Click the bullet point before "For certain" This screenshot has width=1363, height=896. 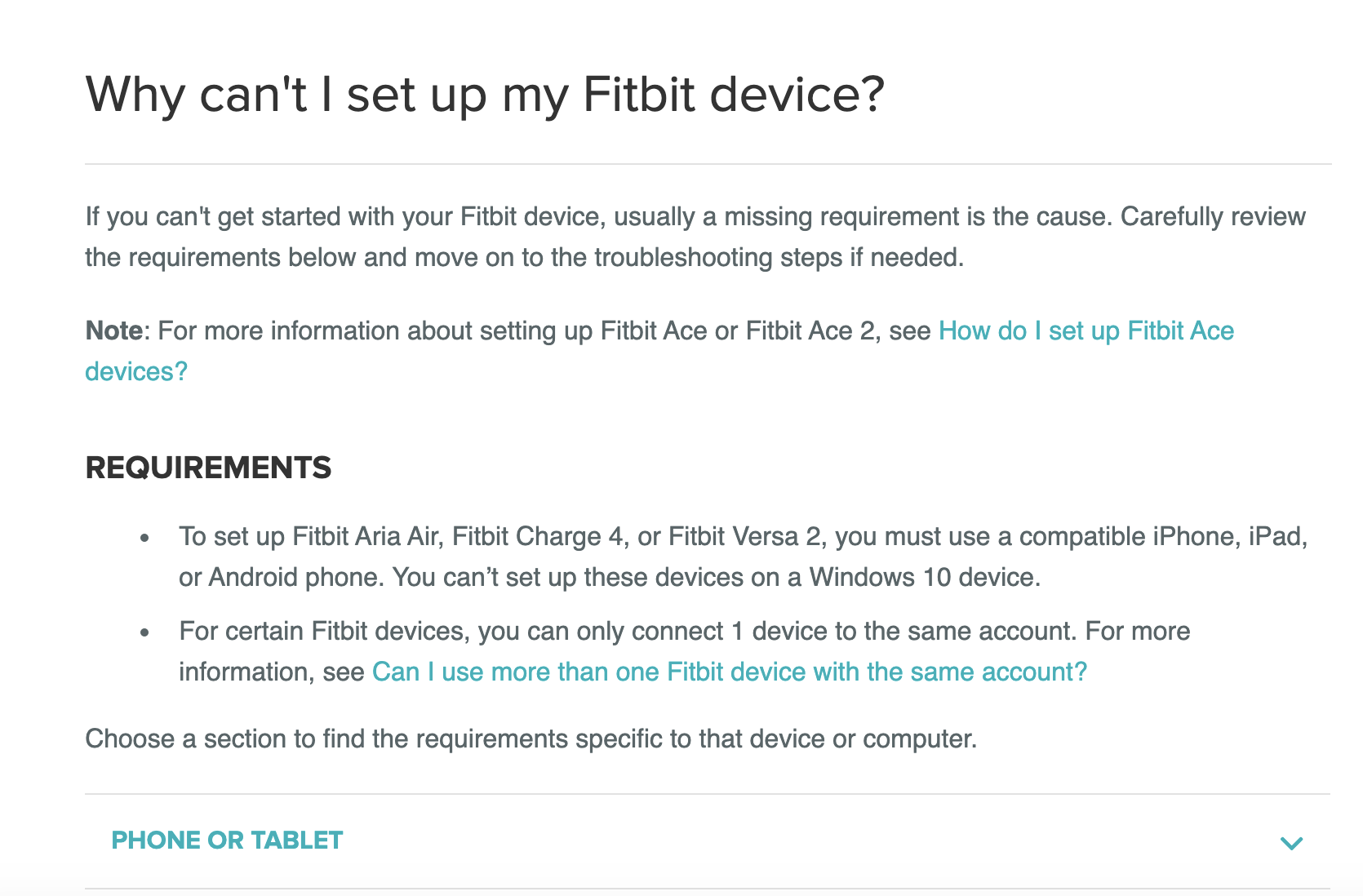pos(145,632)
